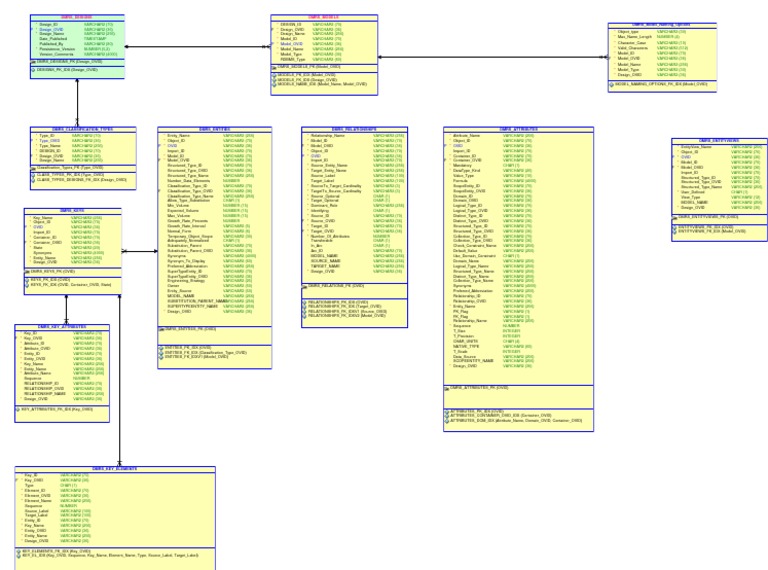Click Published_By column in DMRS_DESIGNS
This screenshot has height=570, width=768.
click(x=77, y=44)
